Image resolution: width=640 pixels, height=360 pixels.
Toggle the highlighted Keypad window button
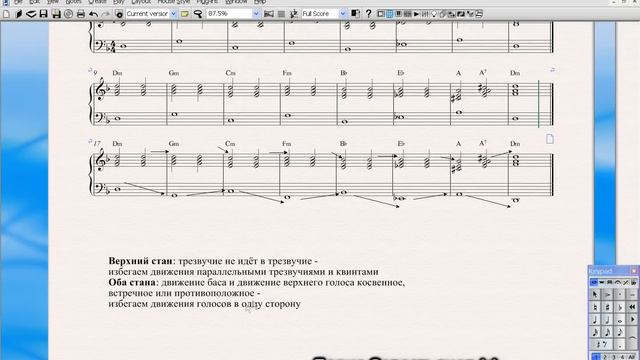click(389, 14)
